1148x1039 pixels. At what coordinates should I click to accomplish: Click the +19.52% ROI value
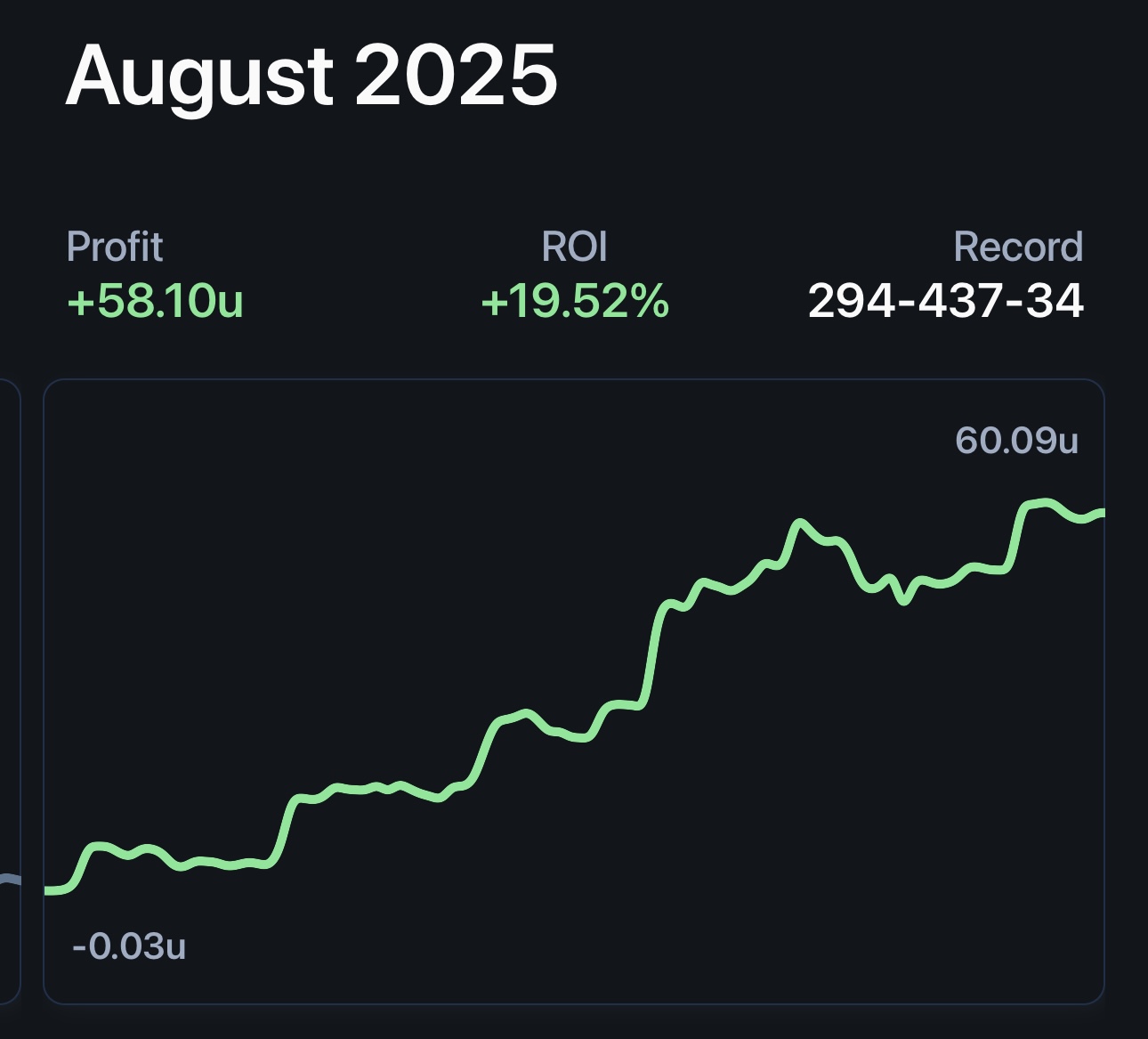pos(574,301)
